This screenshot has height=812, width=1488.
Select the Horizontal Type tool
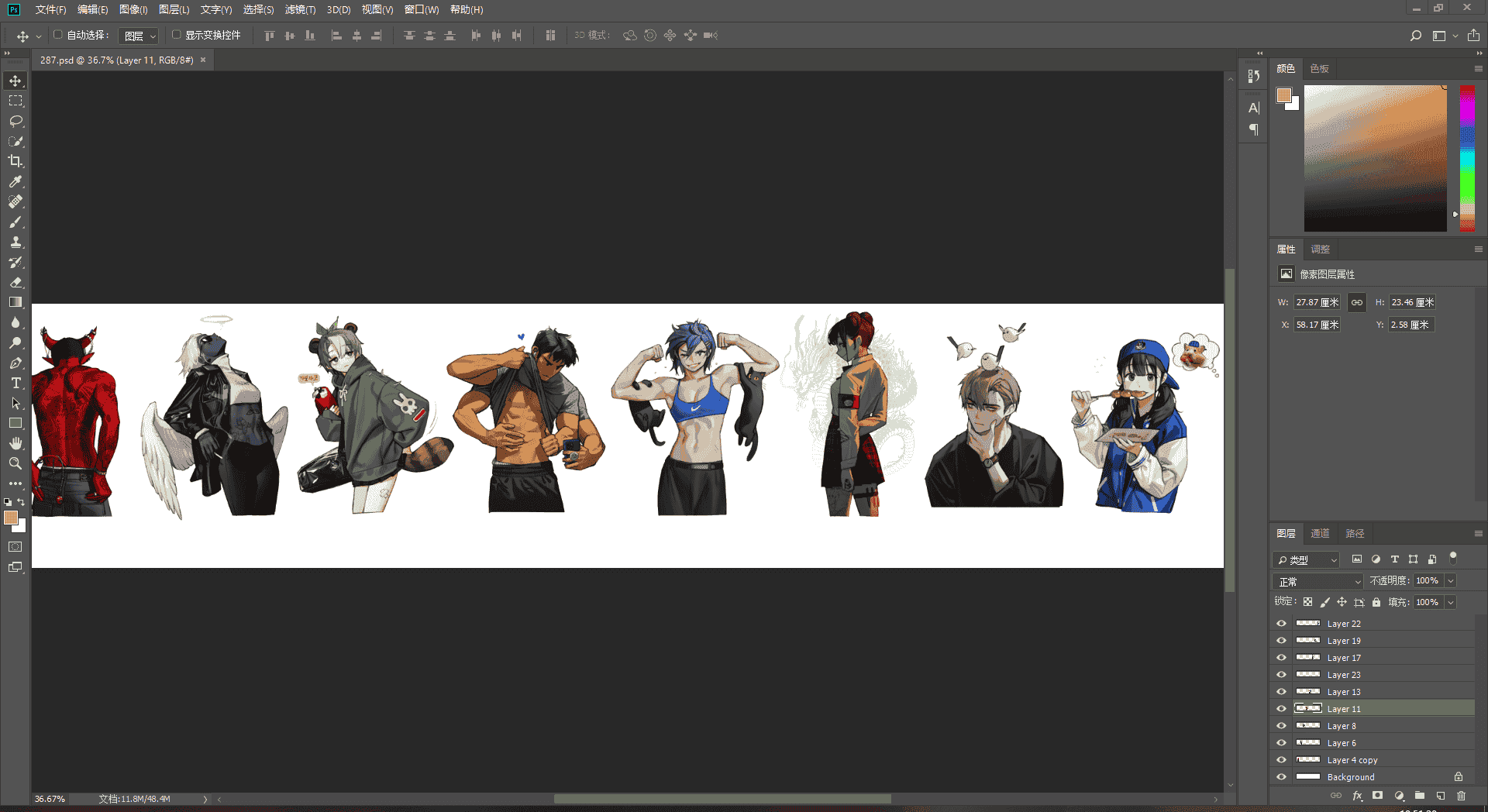point(15,383)
